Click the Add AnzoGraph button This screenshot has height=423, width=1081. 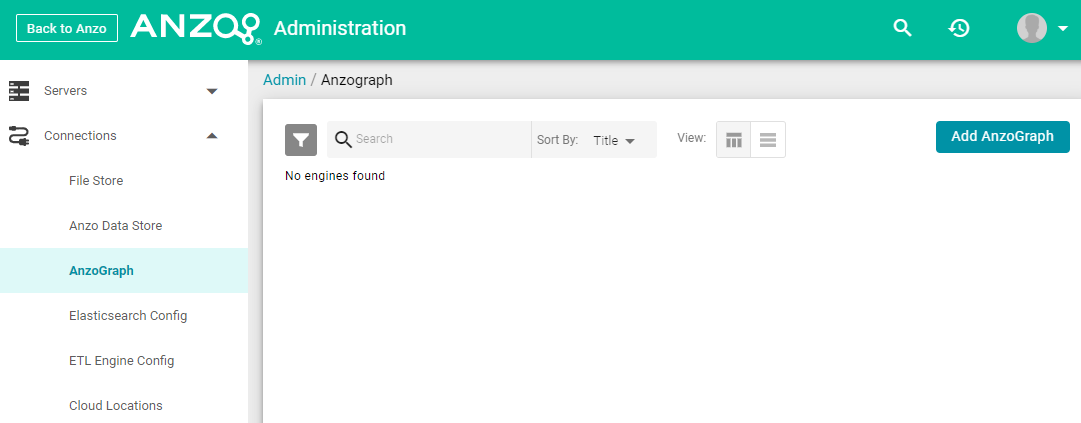tap(1002, 136)
